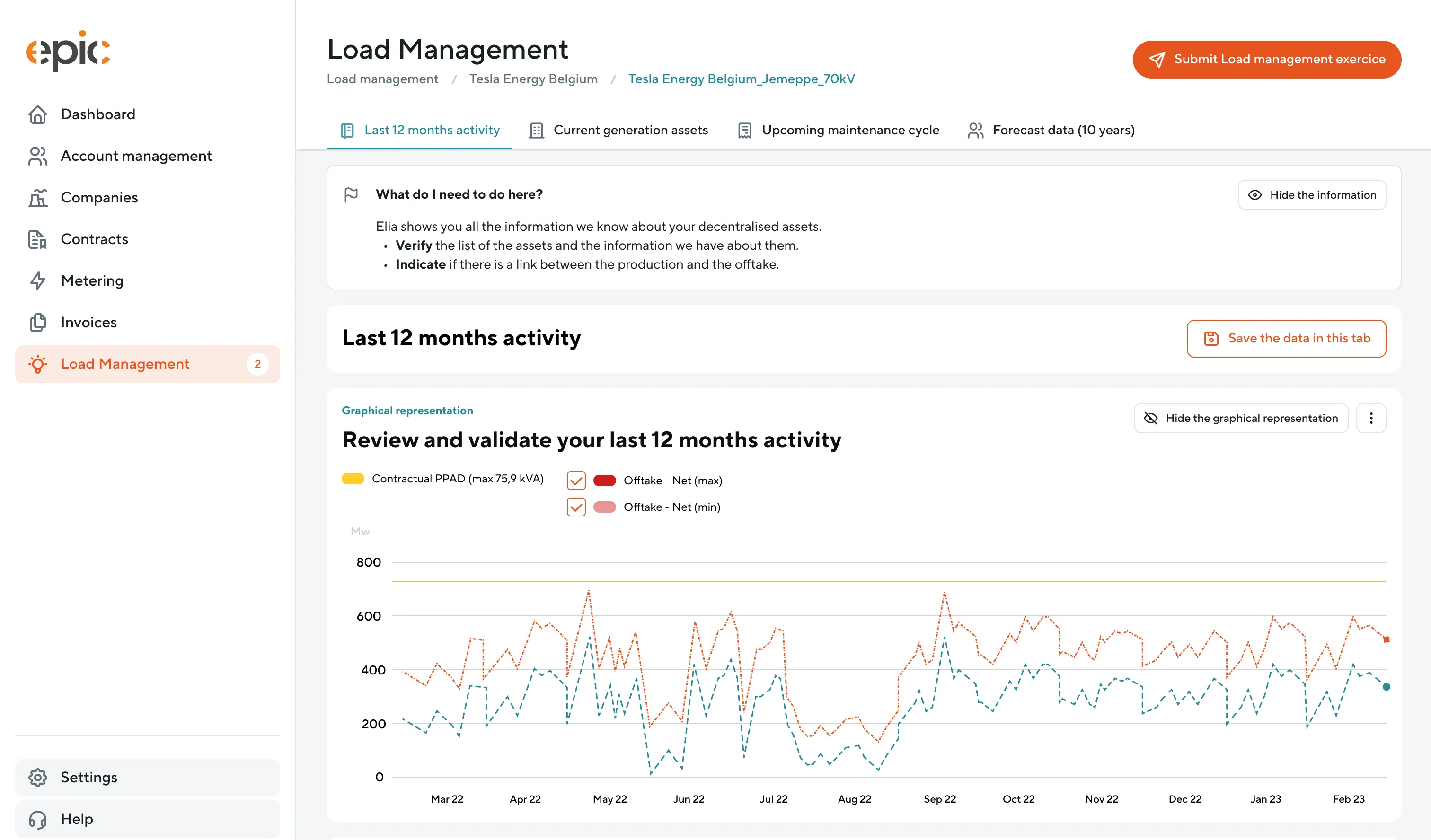Click the Metering lightning bolt icon
This screenshot has width=1431, height=840.
tap(38, 281)
